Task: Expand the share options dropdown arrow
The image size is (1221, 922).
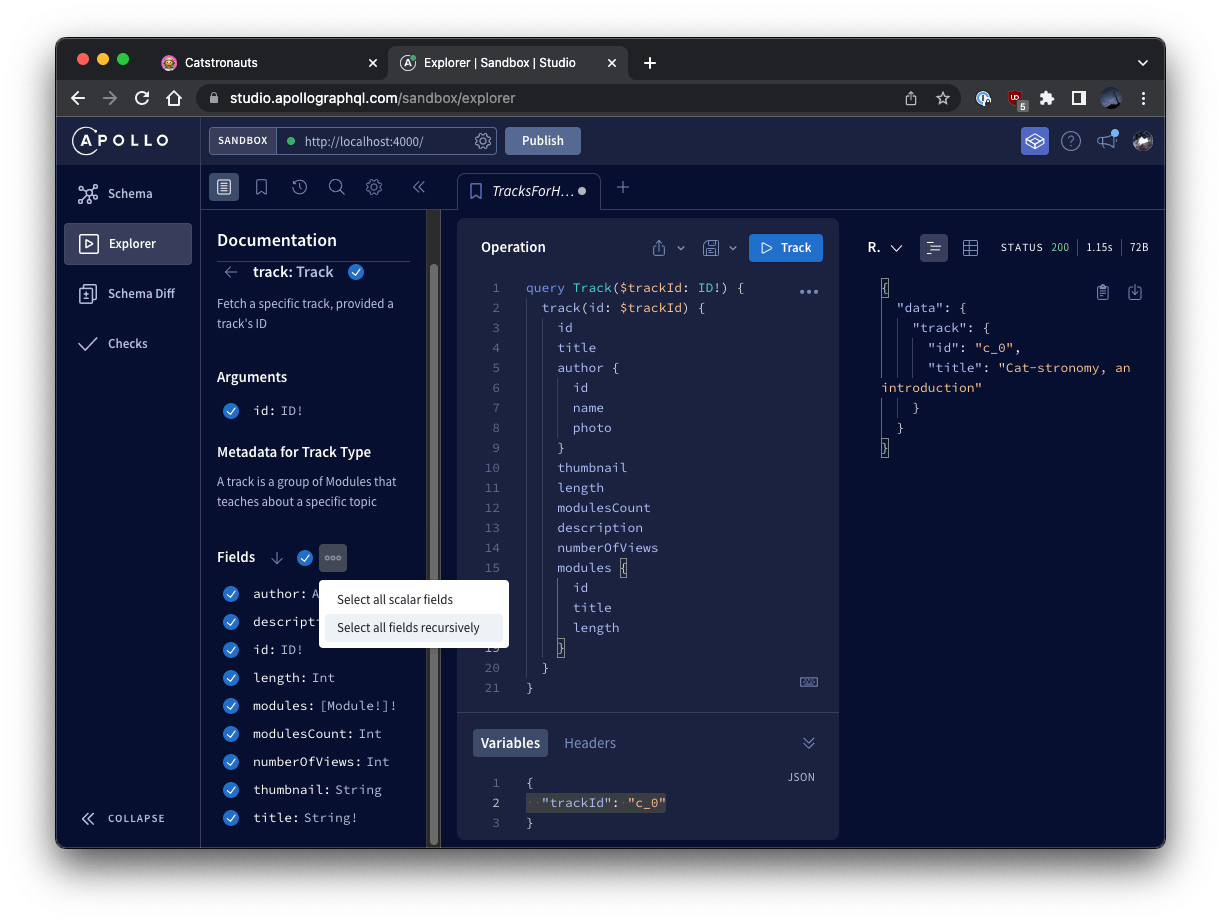Action: coord(681,248)
